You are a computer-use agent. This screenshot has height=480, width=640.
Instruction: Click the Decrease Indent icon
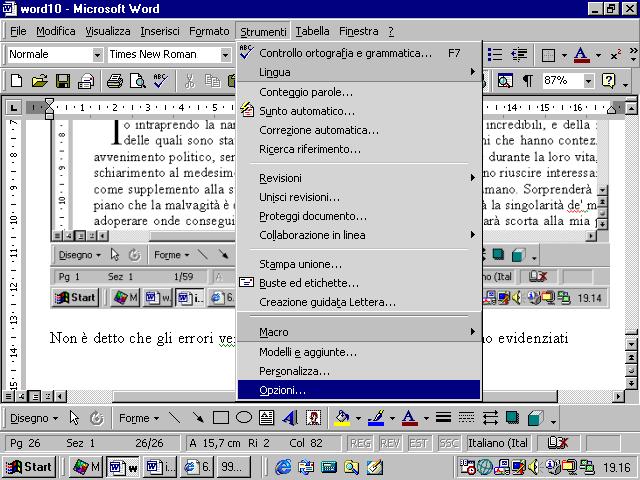click(x=519, y=54)
